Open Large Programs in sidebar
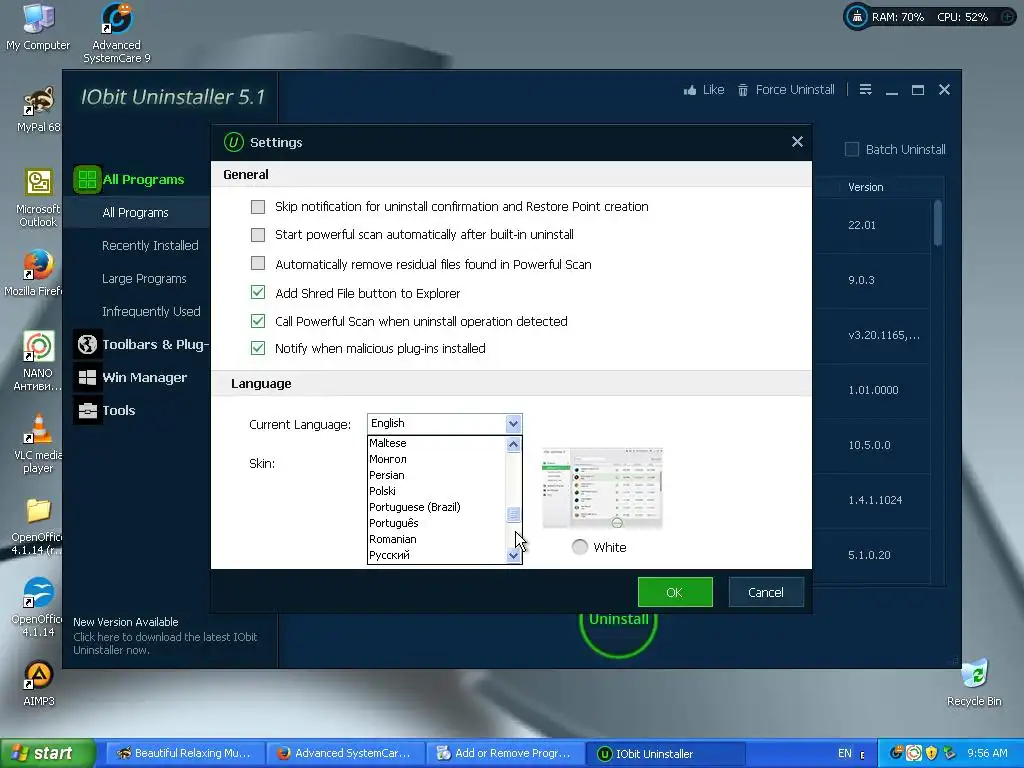Screen dimensions: 1024x768 tap(144, 279)
